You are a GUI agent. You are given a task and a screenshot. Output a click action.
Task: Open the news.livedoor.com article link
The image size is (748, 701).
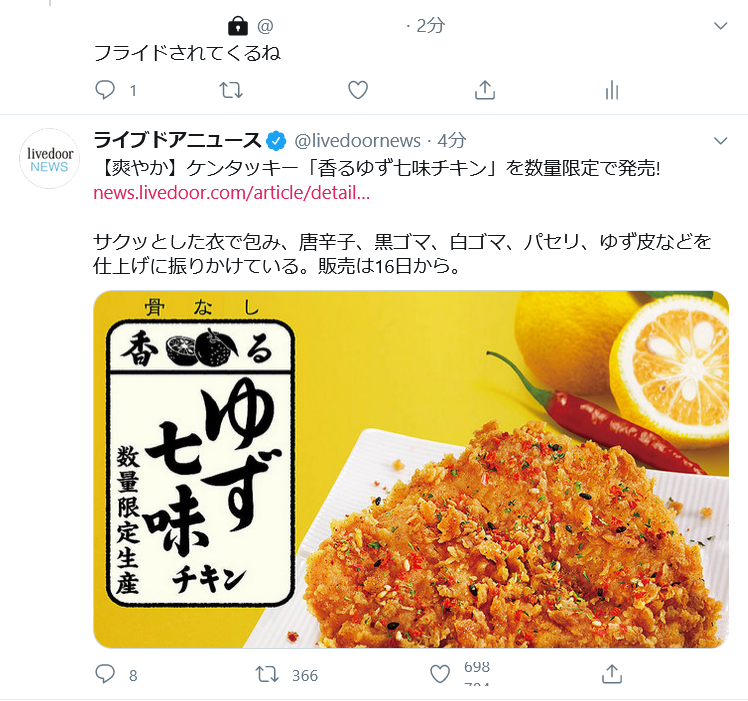tap(231, 193)
